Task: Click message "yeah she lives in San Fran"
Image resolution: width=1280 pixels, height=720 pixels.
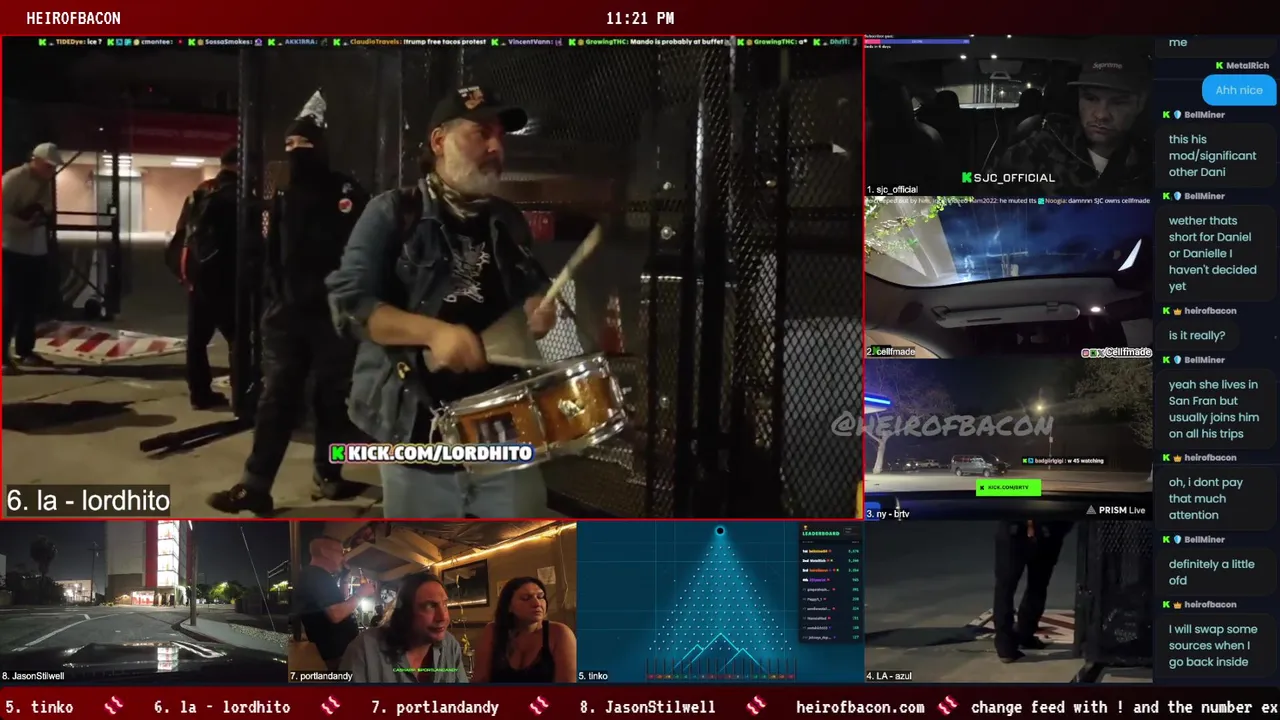Action: [x=1213, y=409]
